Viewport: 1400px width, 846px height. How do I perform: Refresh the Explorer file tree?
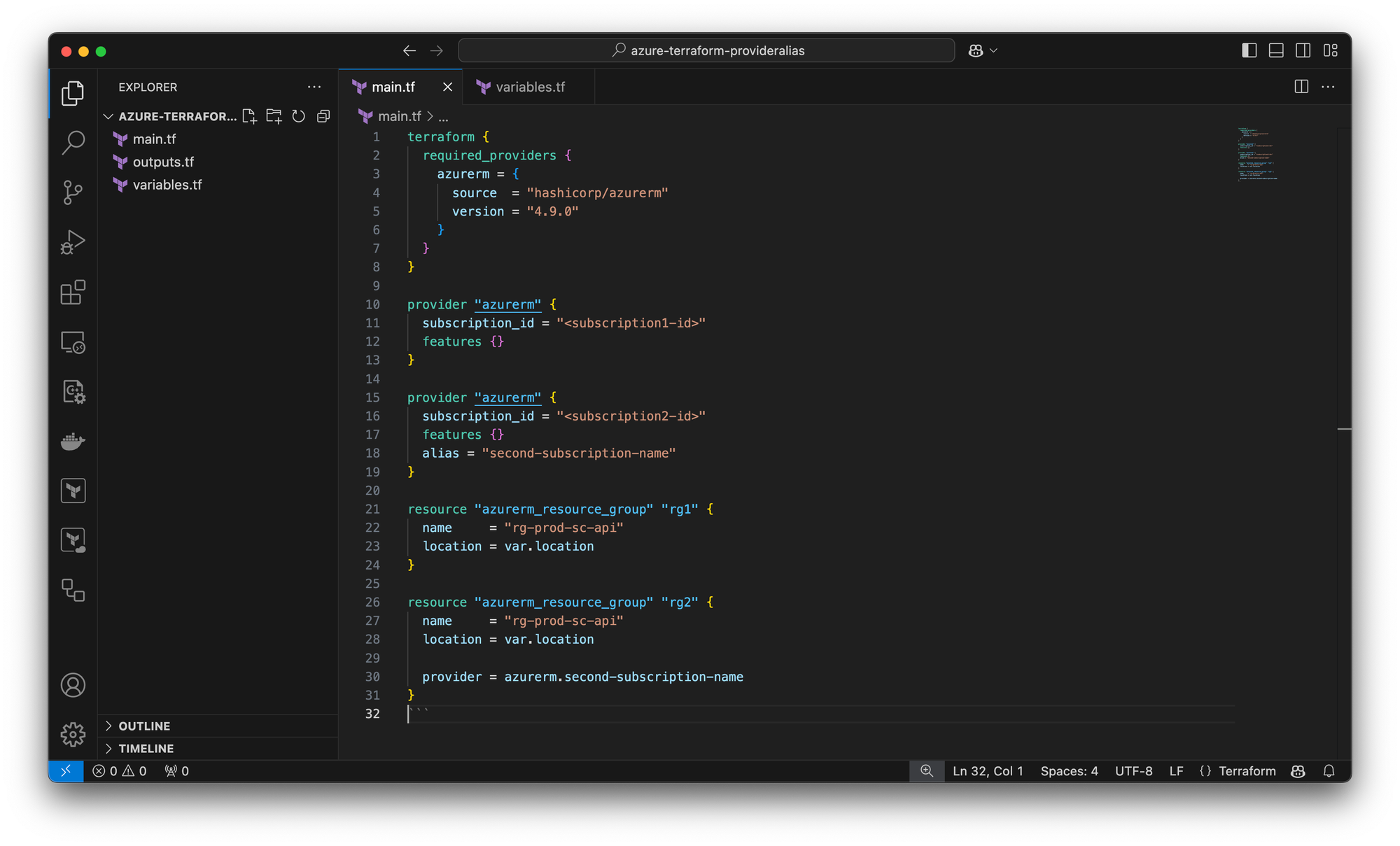coord(299,116)
